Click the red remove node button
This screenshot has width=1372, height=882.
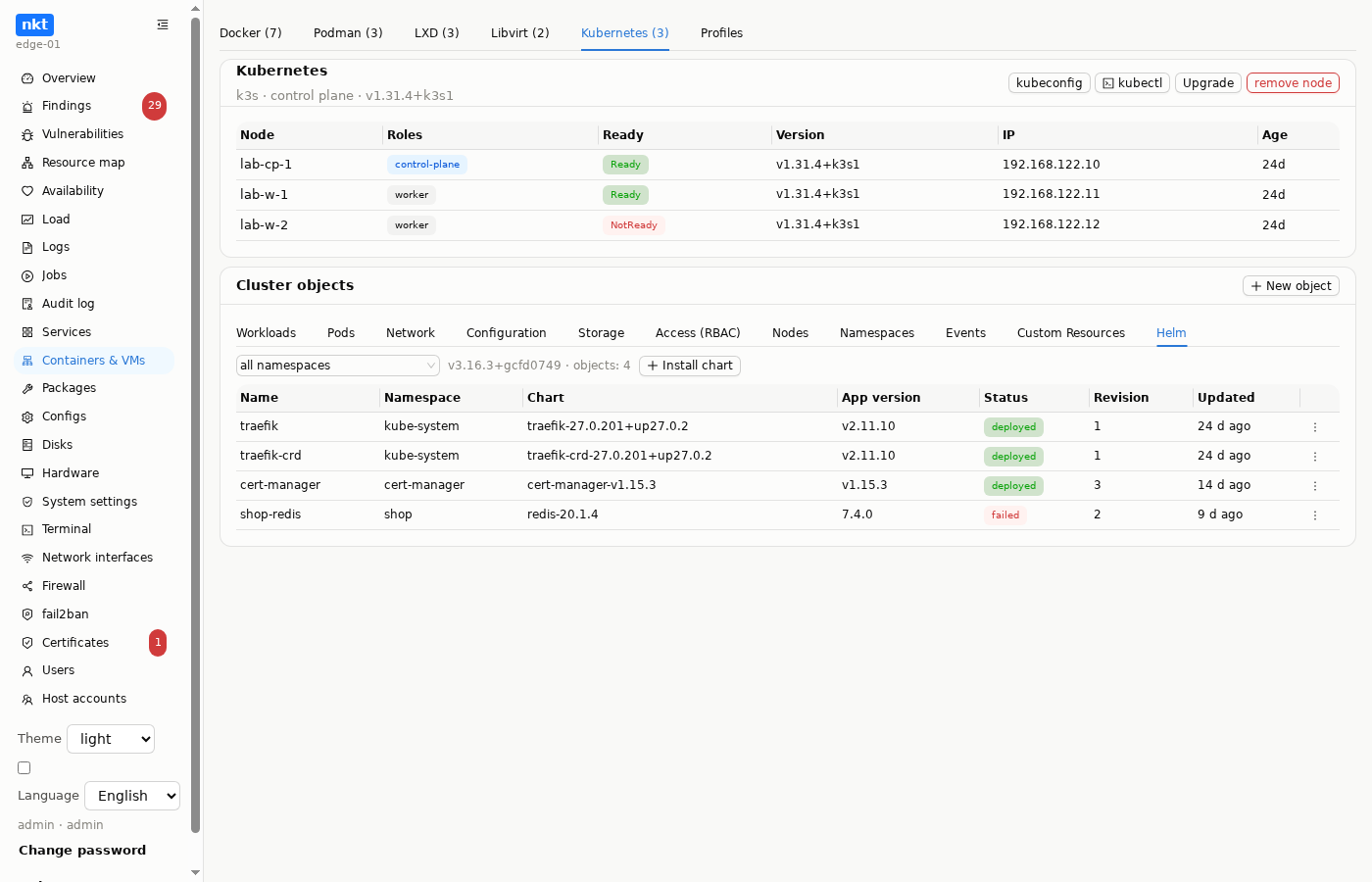click(1293, 83)
